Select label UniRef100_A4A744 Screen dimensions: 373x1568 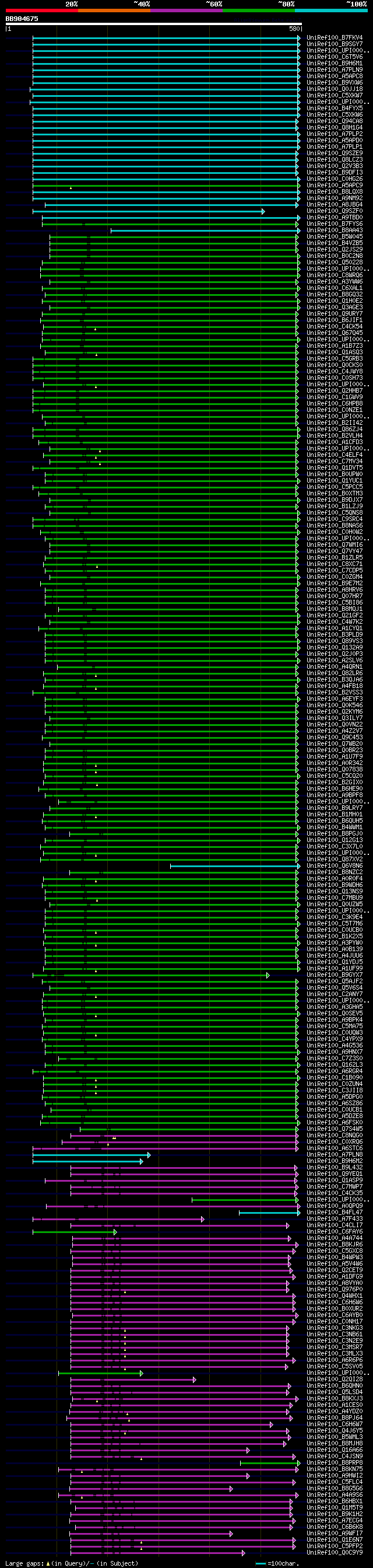pos(334,1238)
